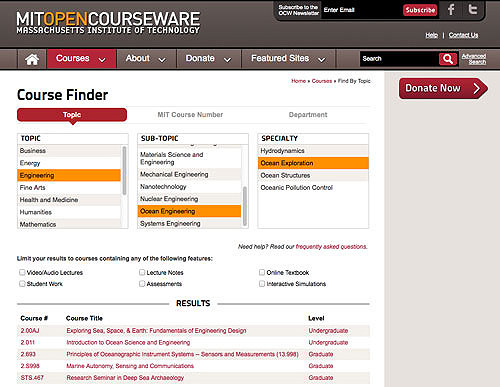Click the MIT OpenCourseWare logo
This screenshot has width=500, height=387.
coord(108,23)
